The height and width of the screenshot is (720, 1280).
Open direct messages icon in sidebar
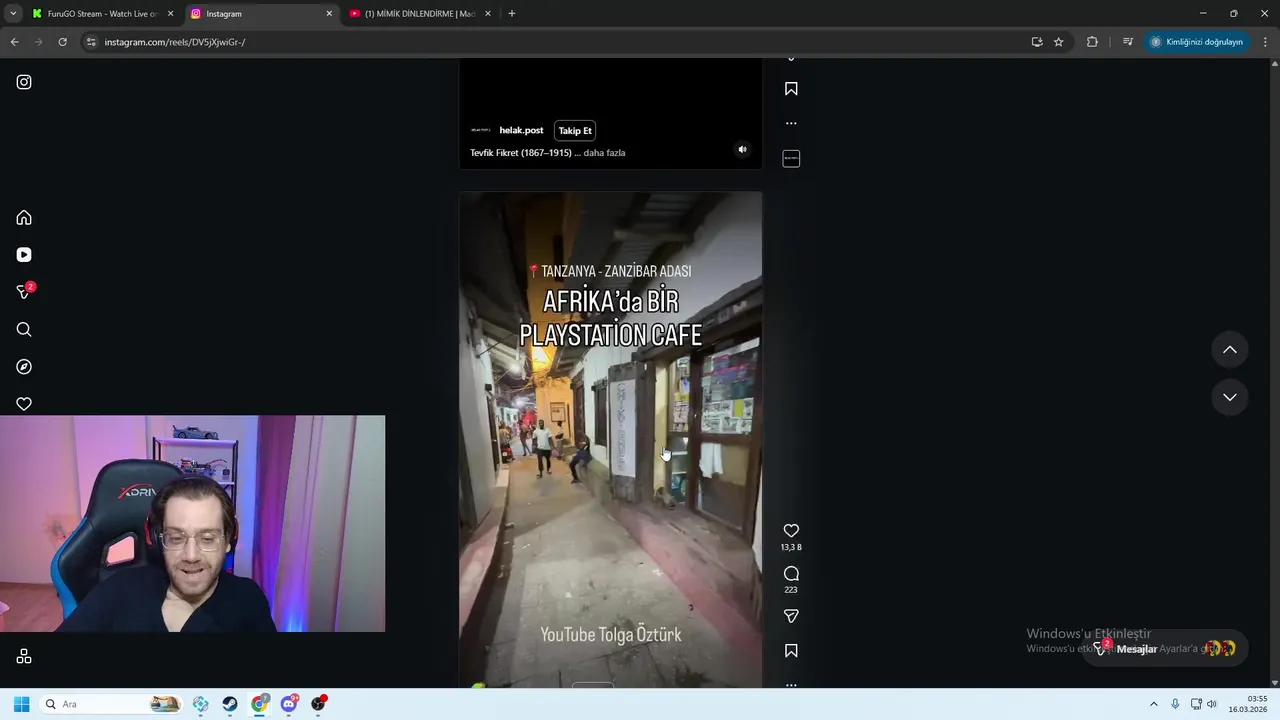pos(24,292)
